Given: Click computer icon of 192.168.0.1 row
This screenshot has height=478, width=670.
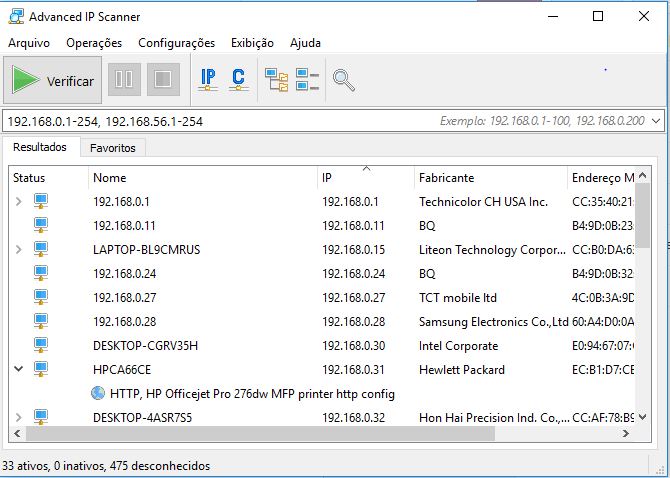Looking at the screenshot, I should (41, 201).
